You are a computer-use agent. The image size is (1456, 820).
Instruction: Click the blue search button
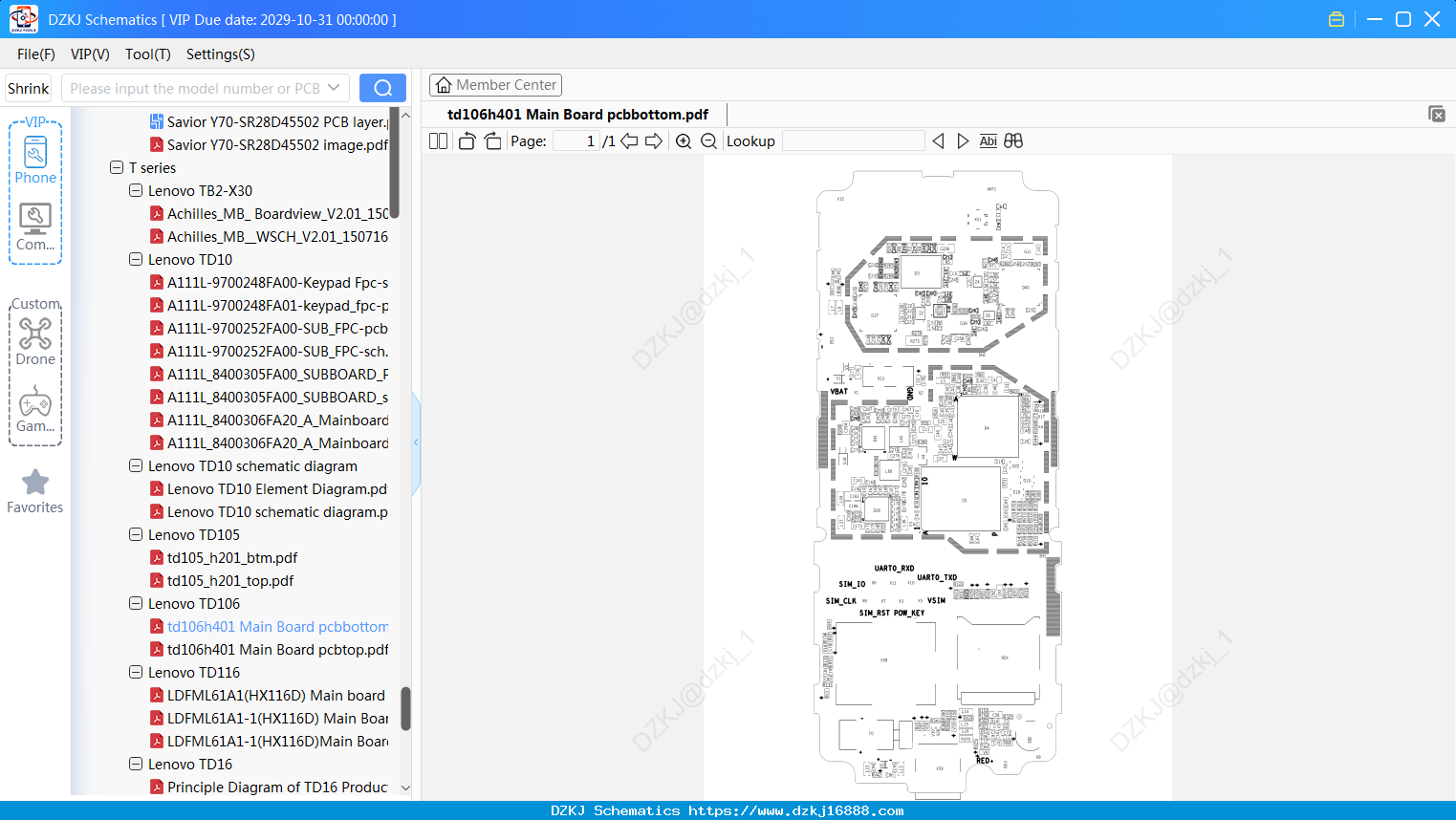(x=382, y=88)
